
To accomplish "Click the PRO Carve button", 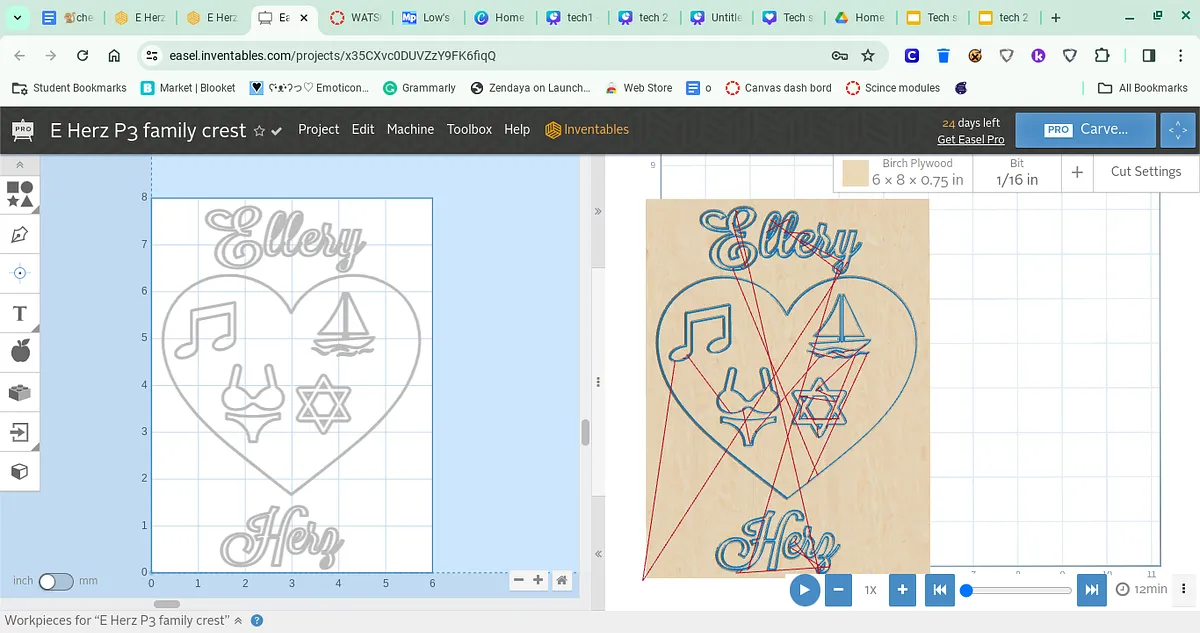I will pos(1086,130).
